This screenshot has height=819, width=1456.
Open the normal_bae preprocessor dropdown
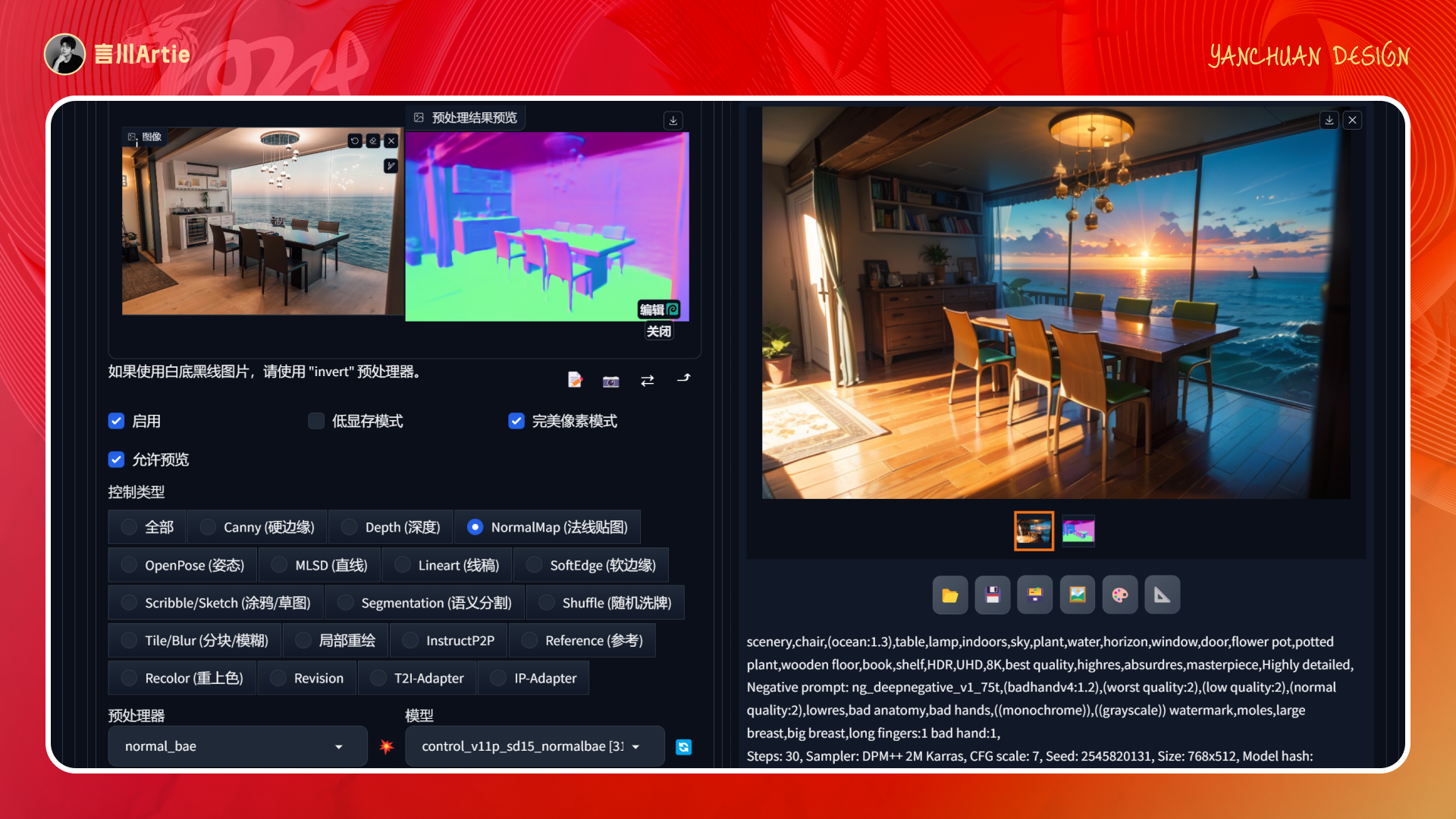point(237,746)
